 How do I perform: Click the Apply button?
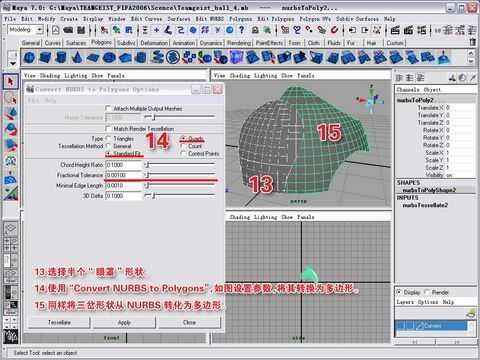tap(124, 322)
